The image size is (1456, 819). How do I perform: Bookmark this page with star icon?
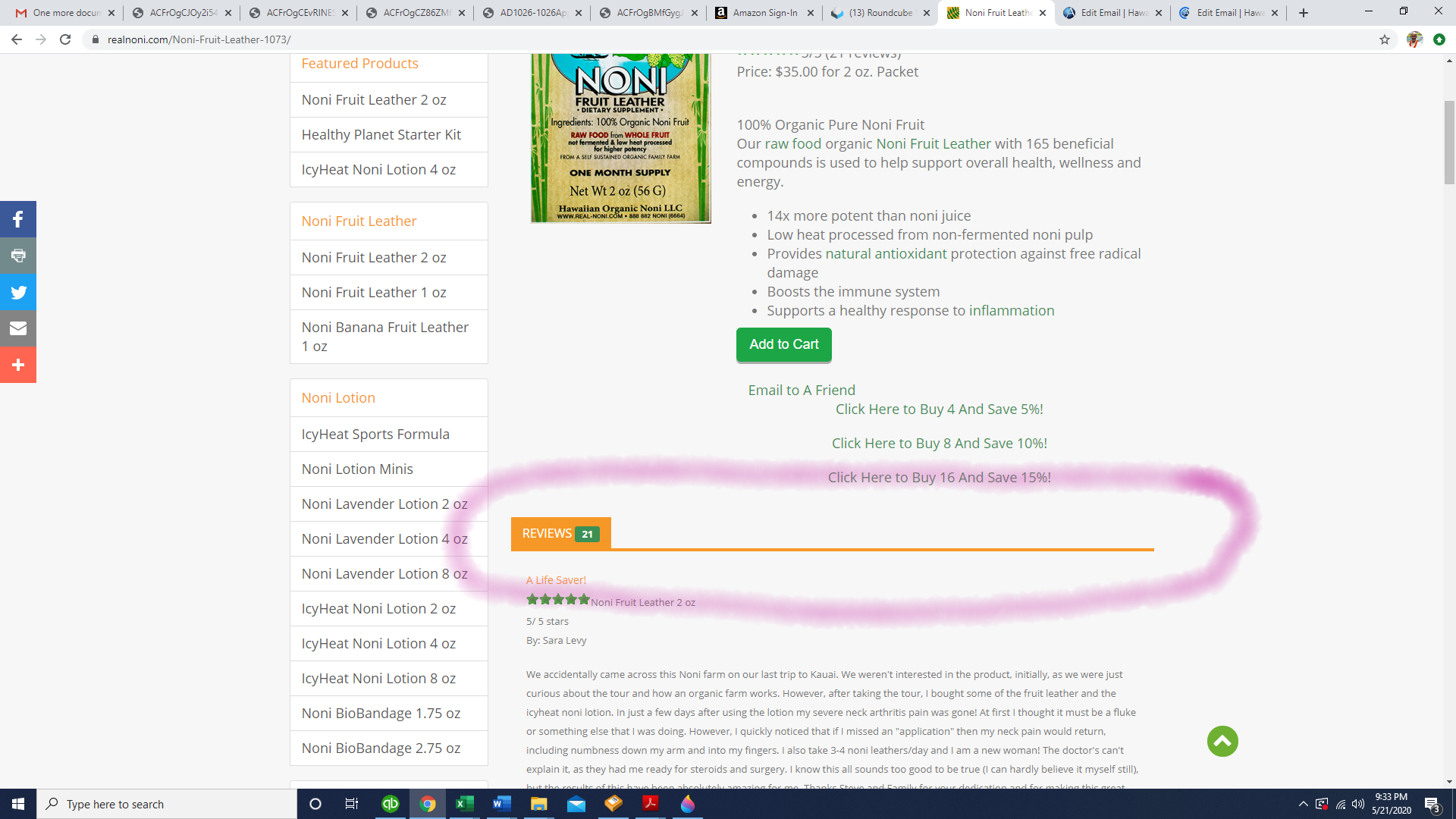tap(1385, 39)
